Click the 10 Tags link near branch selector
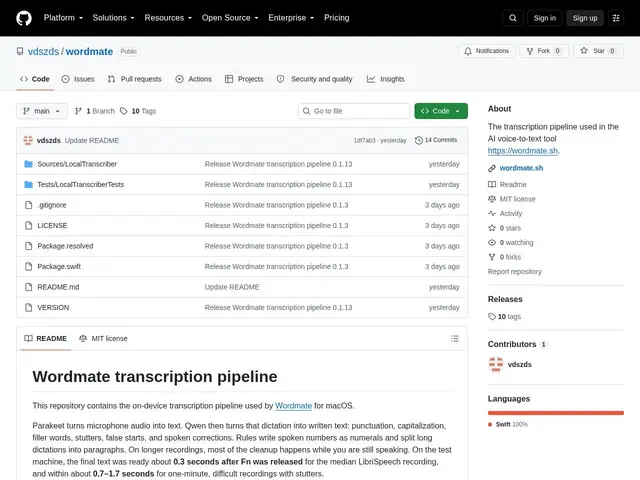The width and height of the screenshot is (640, 480). 138,111
